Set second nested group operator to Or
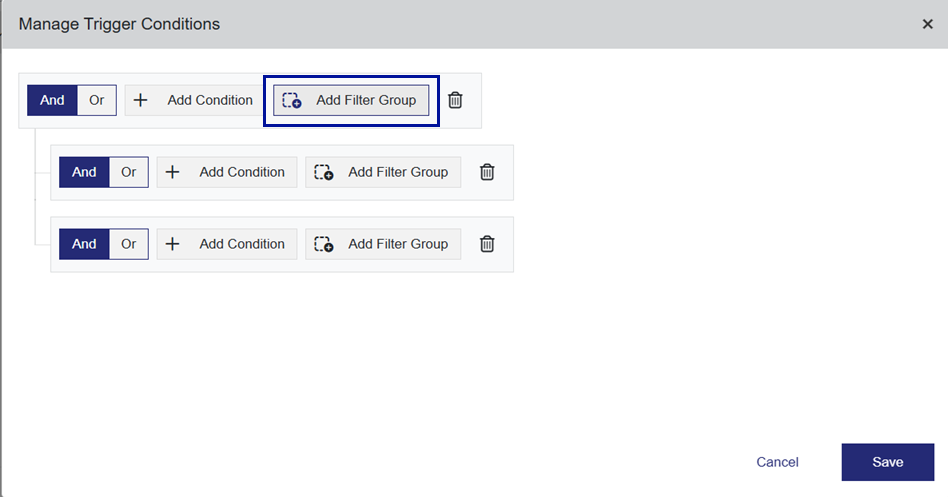The height and width of the screenshot is (500, 948). [129, 244]
